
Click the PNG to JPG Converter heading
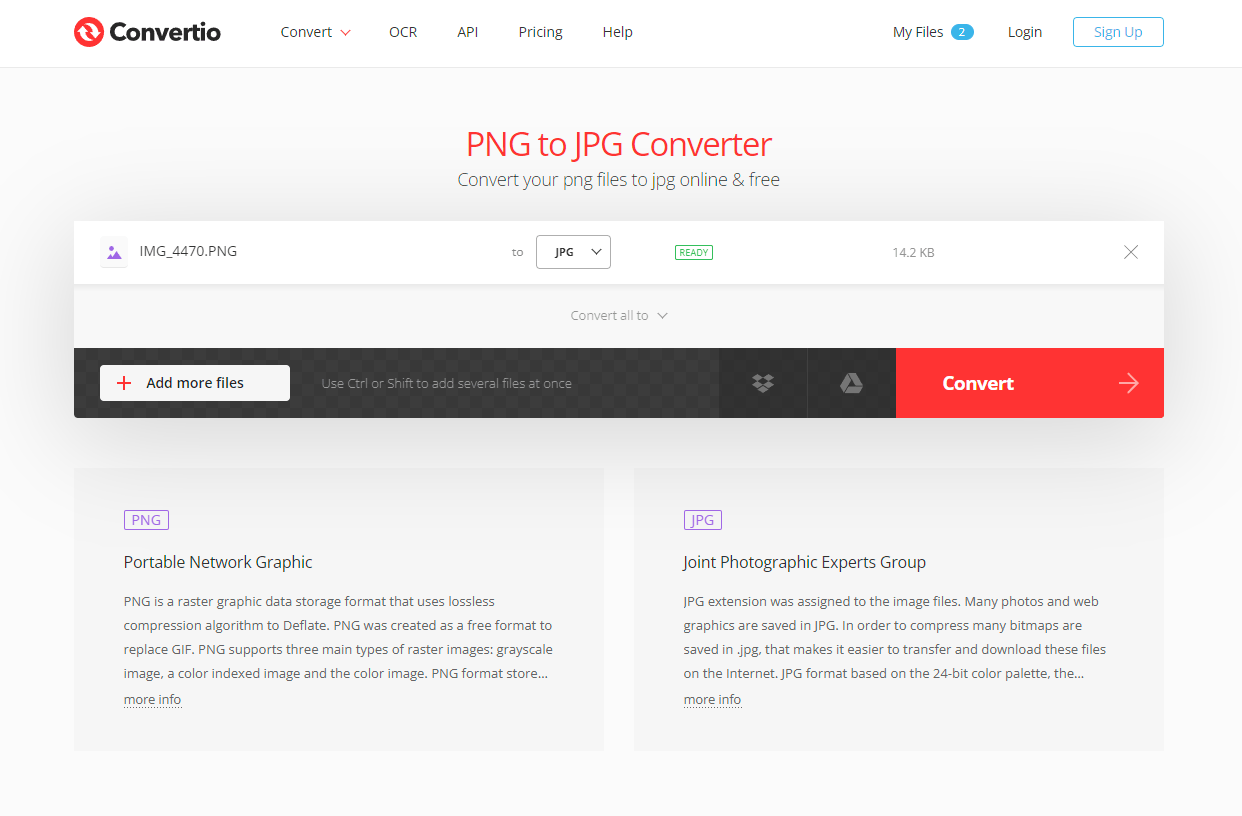point(619,144)
